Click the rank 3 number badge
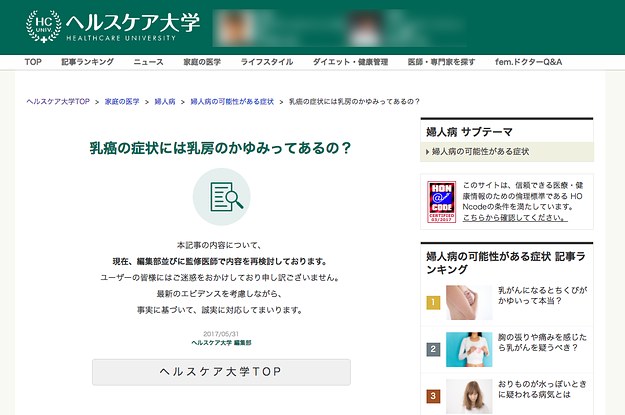625x415 pixels. point(433,396)
